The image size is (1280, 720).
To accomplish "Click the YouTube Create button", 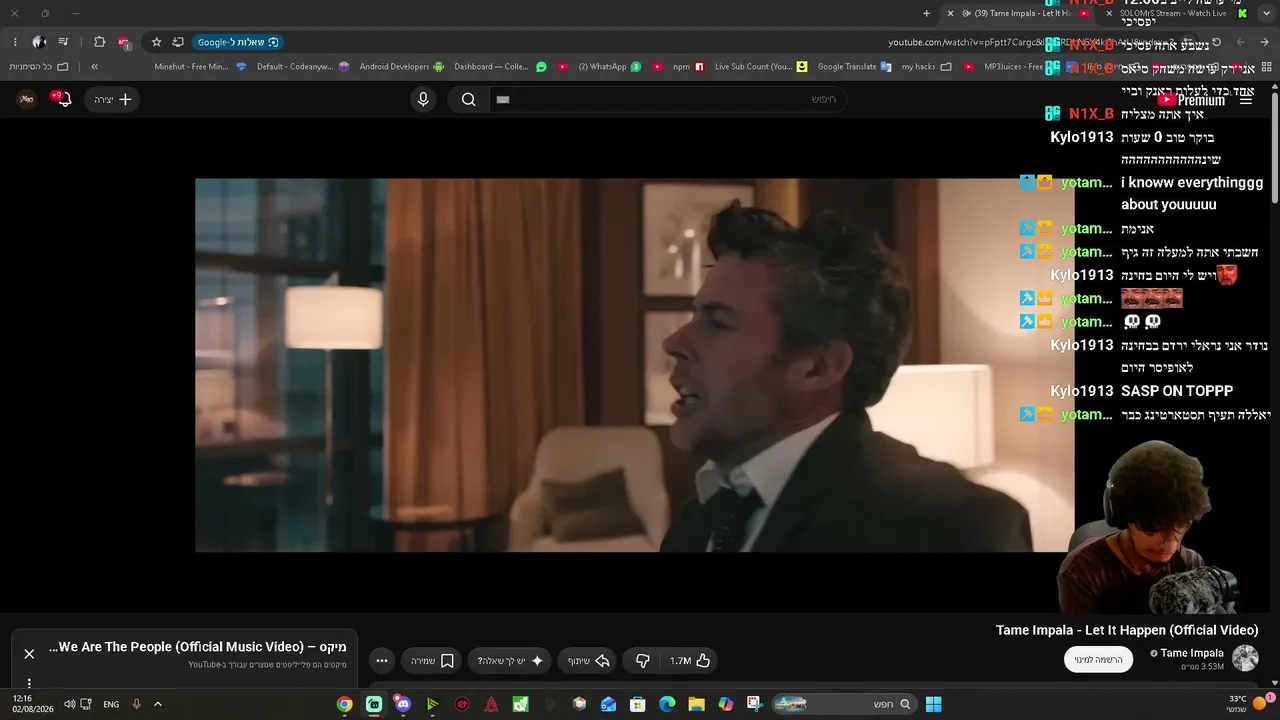I will tap(113, 99).
